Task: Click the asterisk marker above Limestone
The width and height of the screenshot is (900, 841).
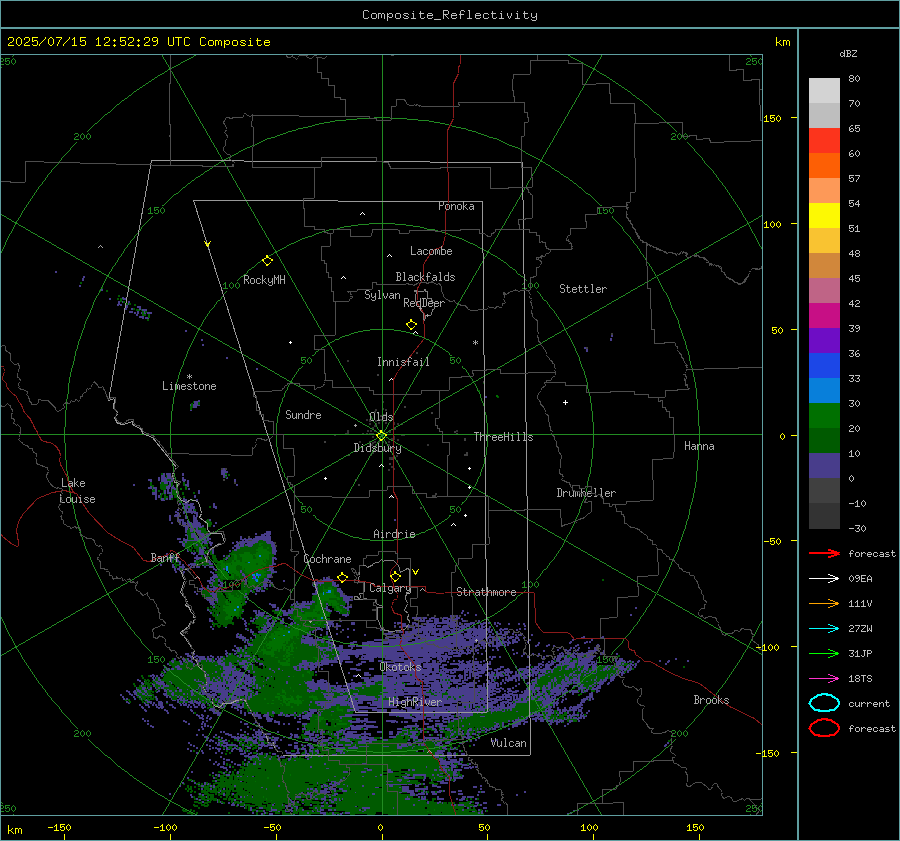Action: coord(189,377)
